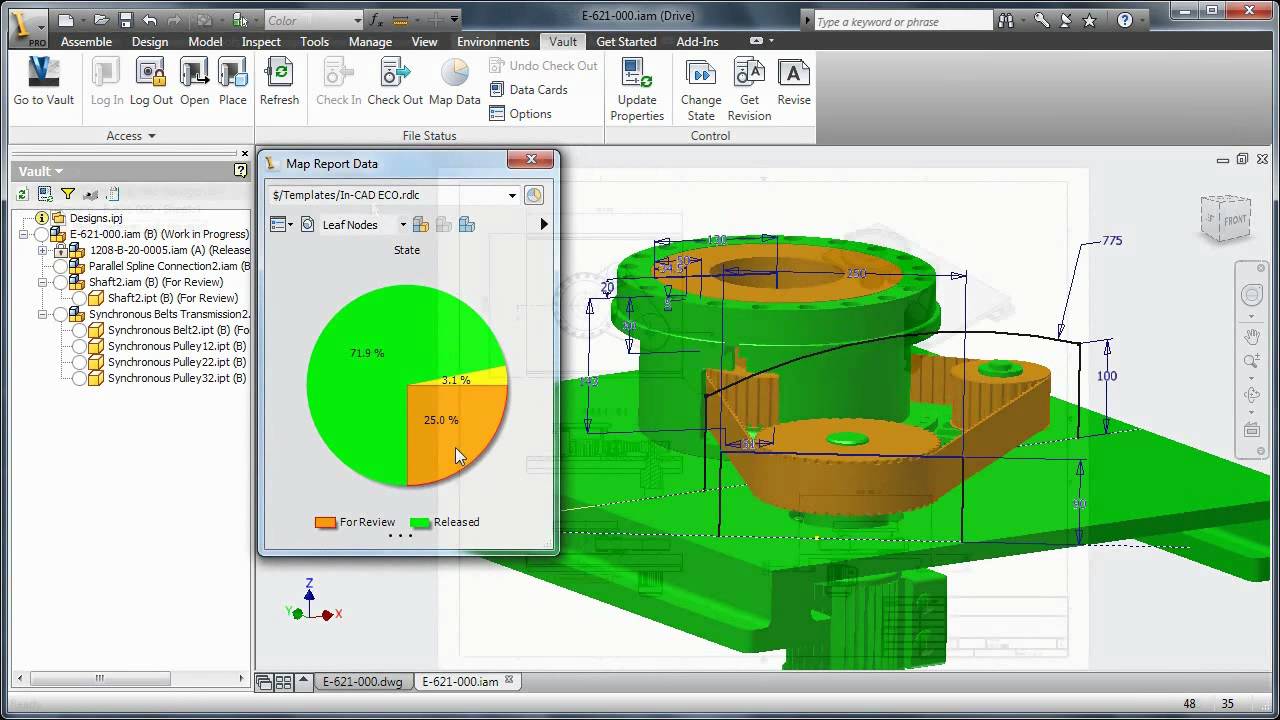Click Map Report Data toolbar overflow arrow
This screenshot has height=720, width=1280.
(544, 225)
